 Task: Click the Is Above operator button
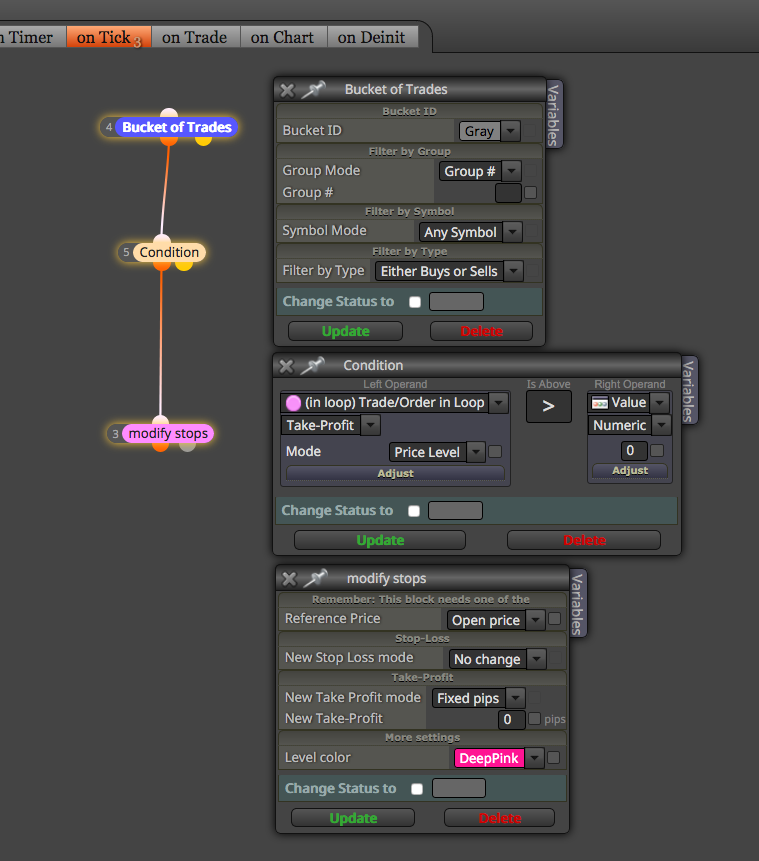[x=549, y=406]
